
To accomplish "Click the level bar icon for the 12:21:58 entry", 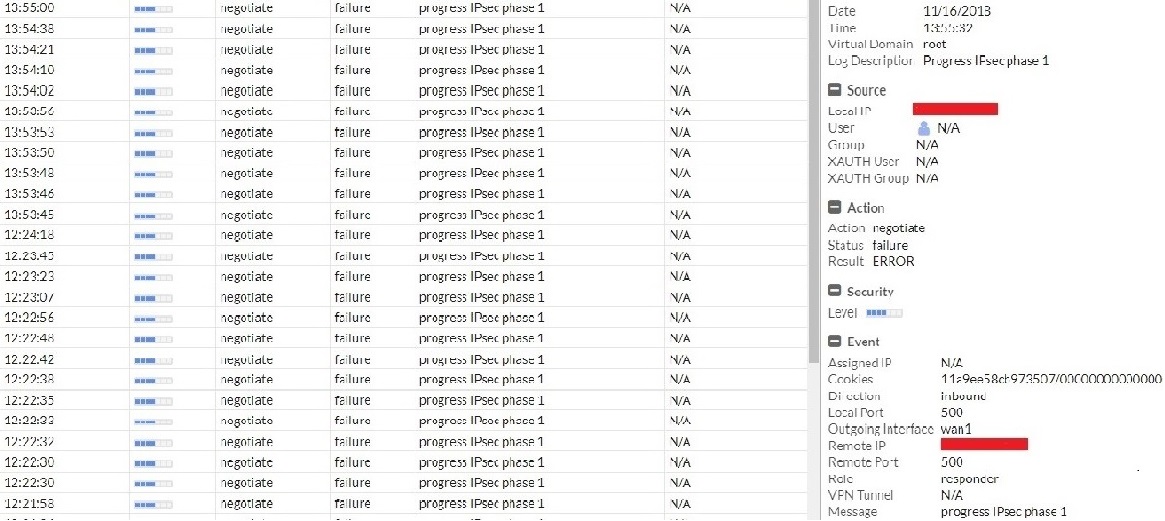I will (153, 503).
